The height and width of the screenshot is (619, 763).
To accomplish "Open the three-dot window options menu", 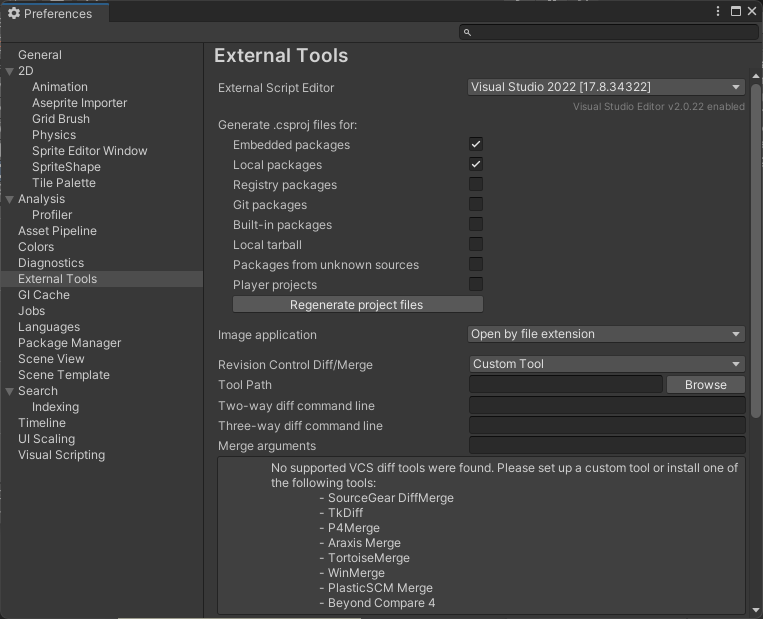I will (x=718, y=11).
